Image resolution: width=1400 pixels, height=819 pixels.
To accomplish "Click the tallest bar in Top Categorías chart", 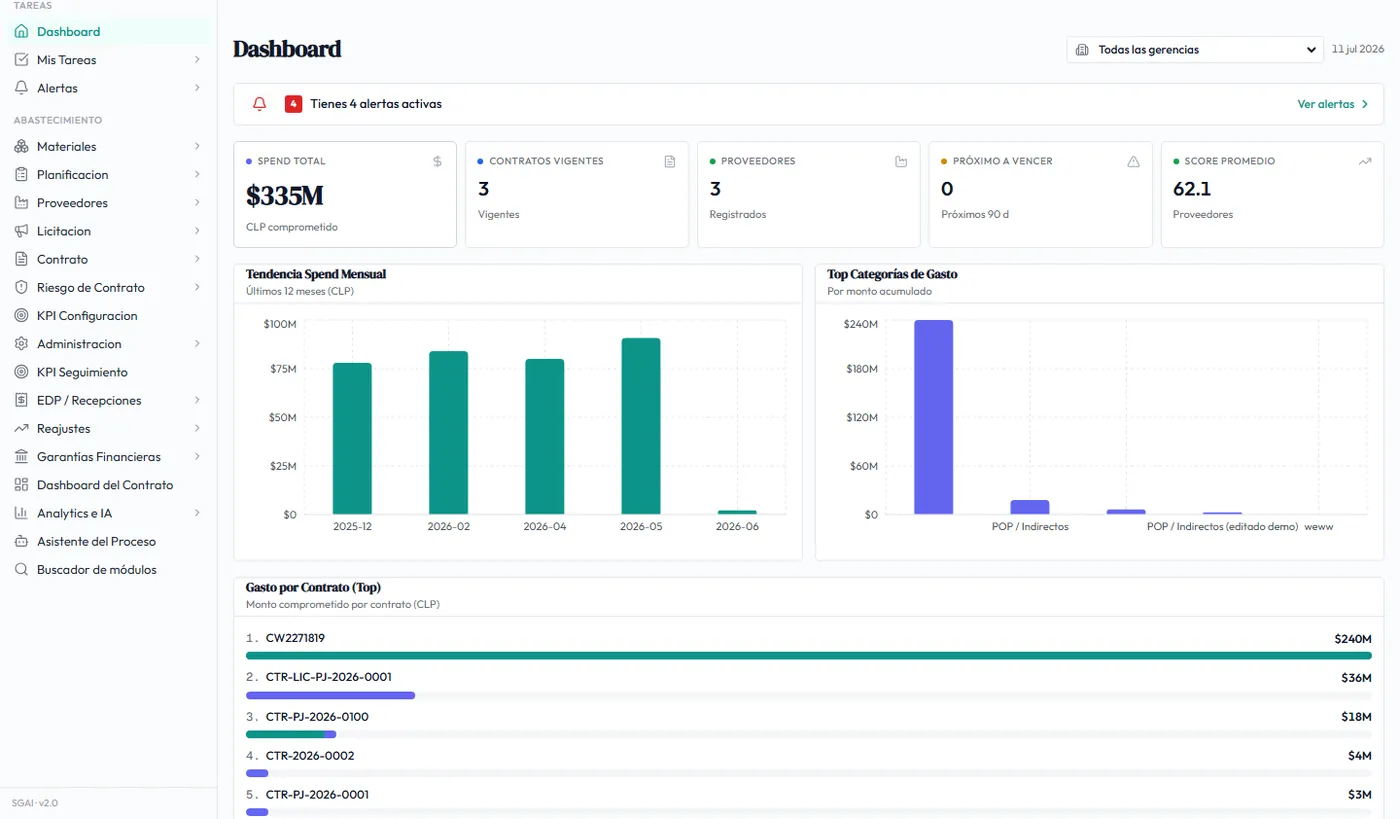I will (x=933, y=417).
